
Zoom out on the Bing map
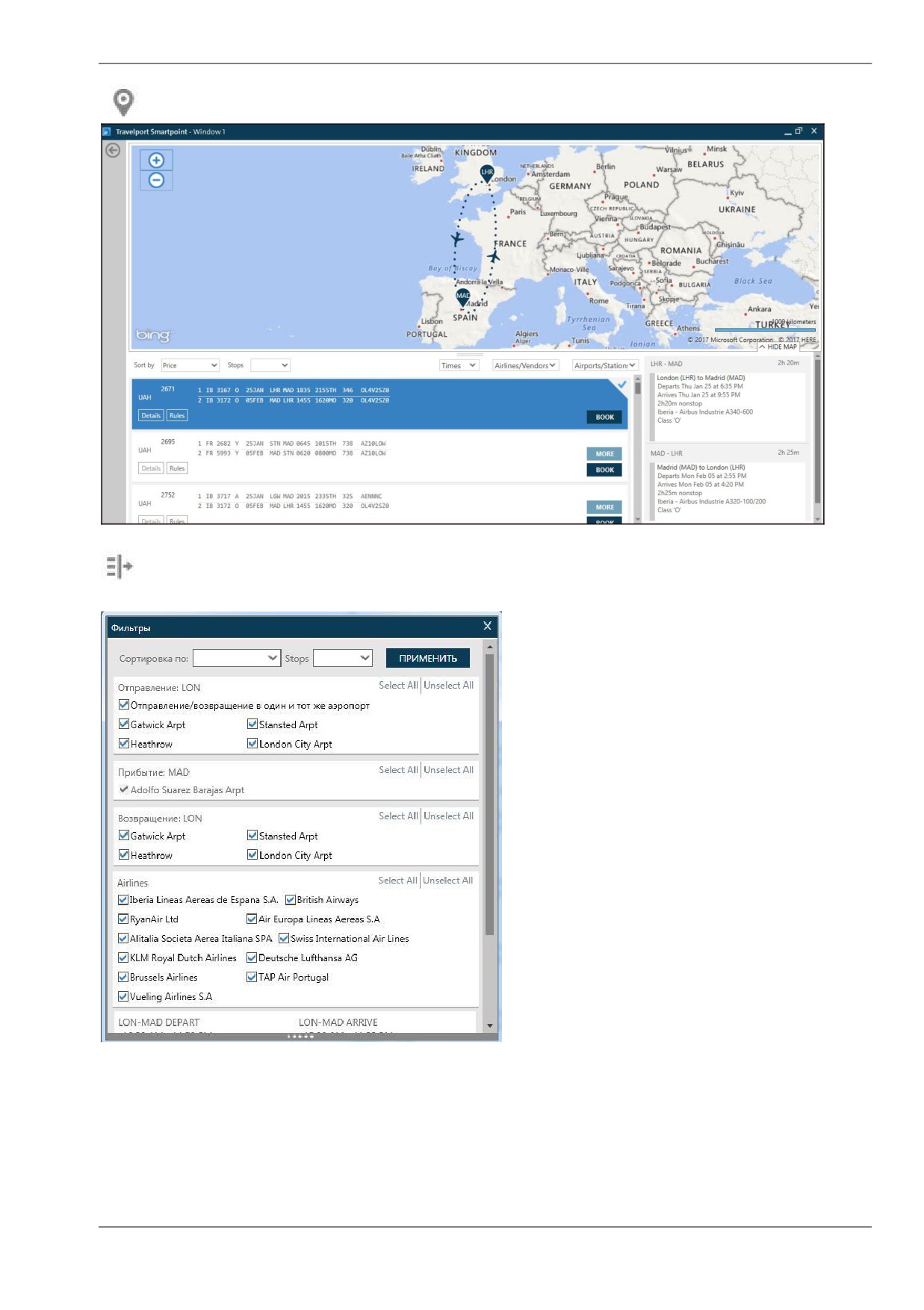[156, 180]
